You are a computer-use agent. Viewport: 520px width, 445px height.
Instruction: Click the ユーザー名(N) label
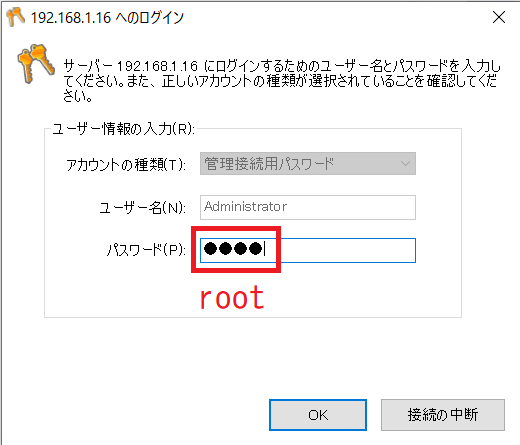coord(142,208)
